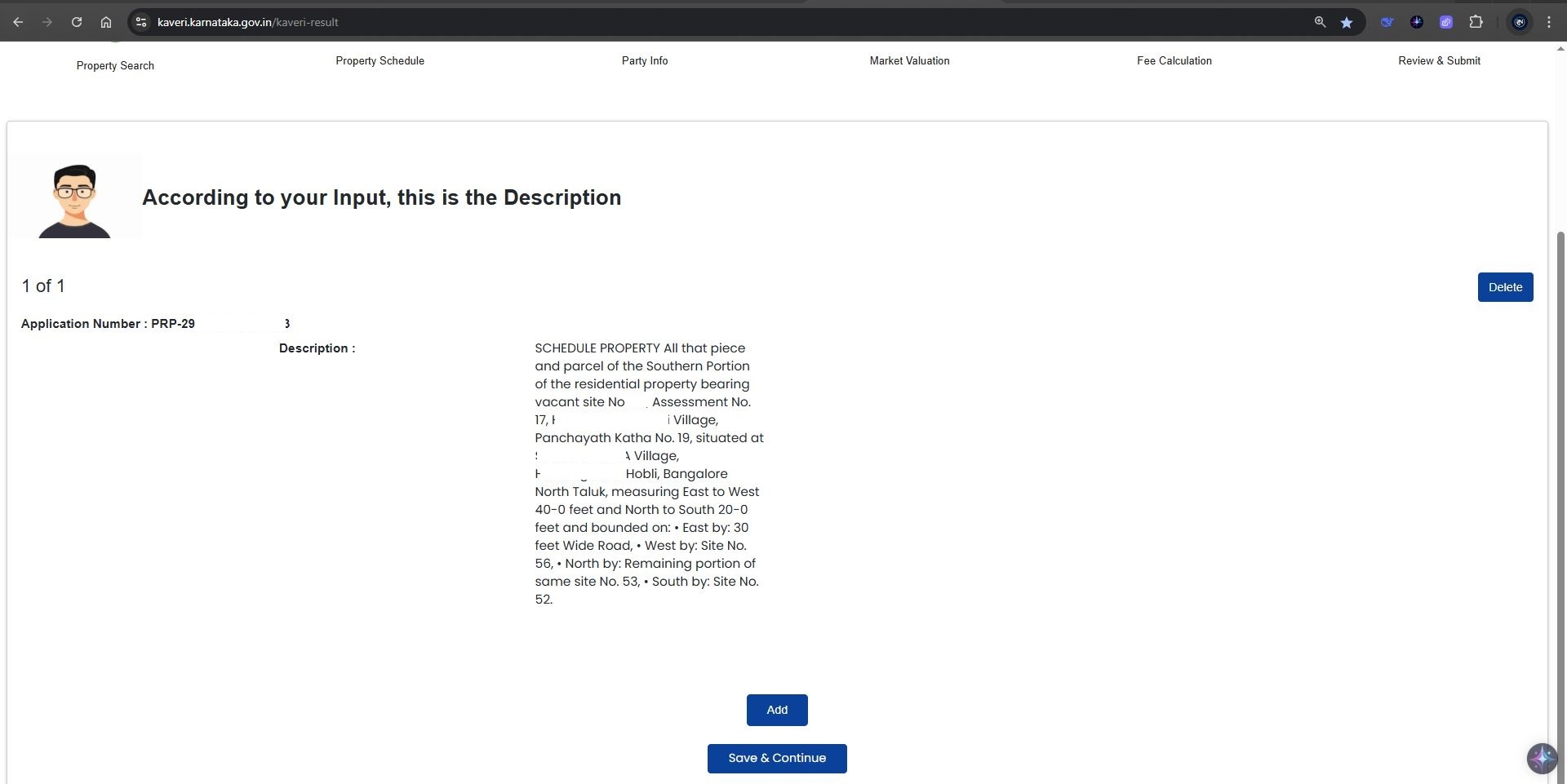Open the Party Info step

644,60
